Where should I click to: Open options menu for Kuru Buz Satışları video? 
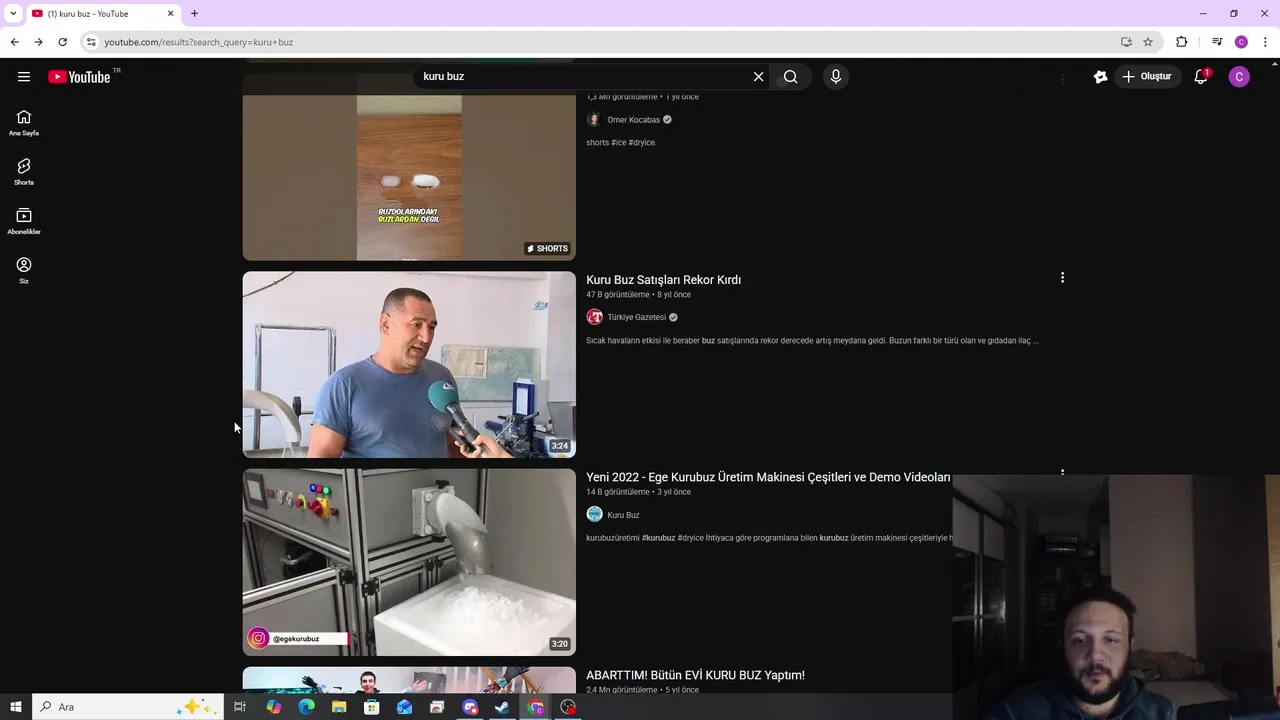[1062, 278]
